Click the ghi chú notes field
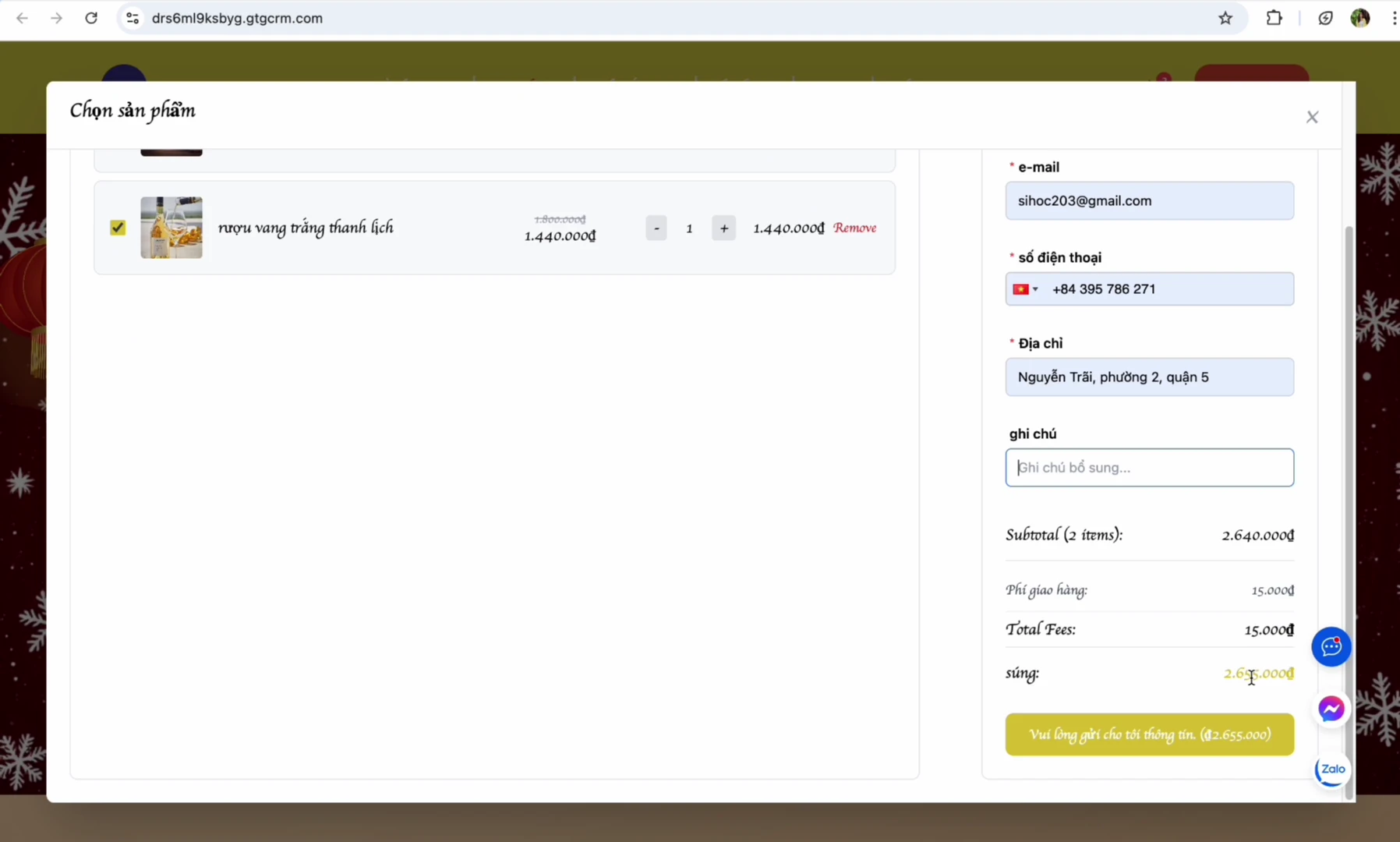The height and width of the screenshot is (842, 1400). pos(1149,468)
